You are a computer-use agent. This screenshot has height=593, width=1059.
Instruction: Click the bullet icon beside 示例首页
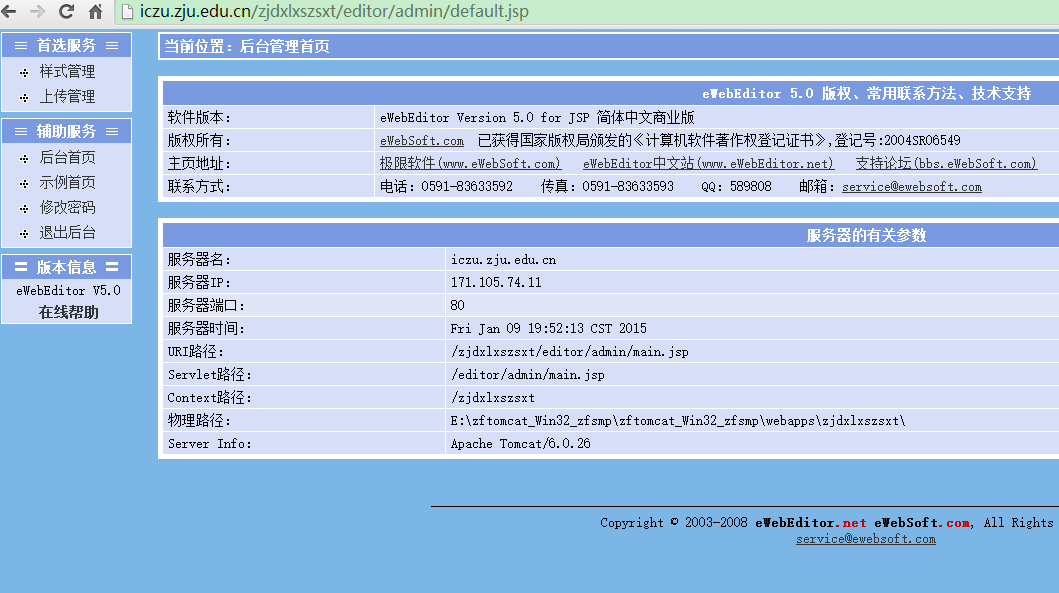click(24, 184)
